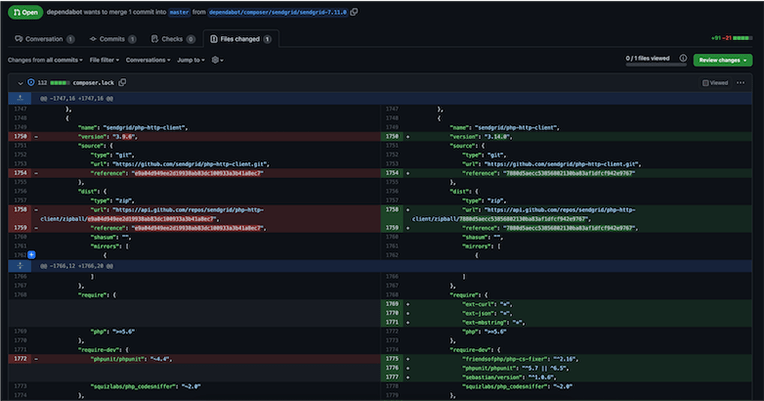Viewport: 764px width, 401px height.
Task: Collapse the composer.lock file diff
Action: [x=20, y=83]
